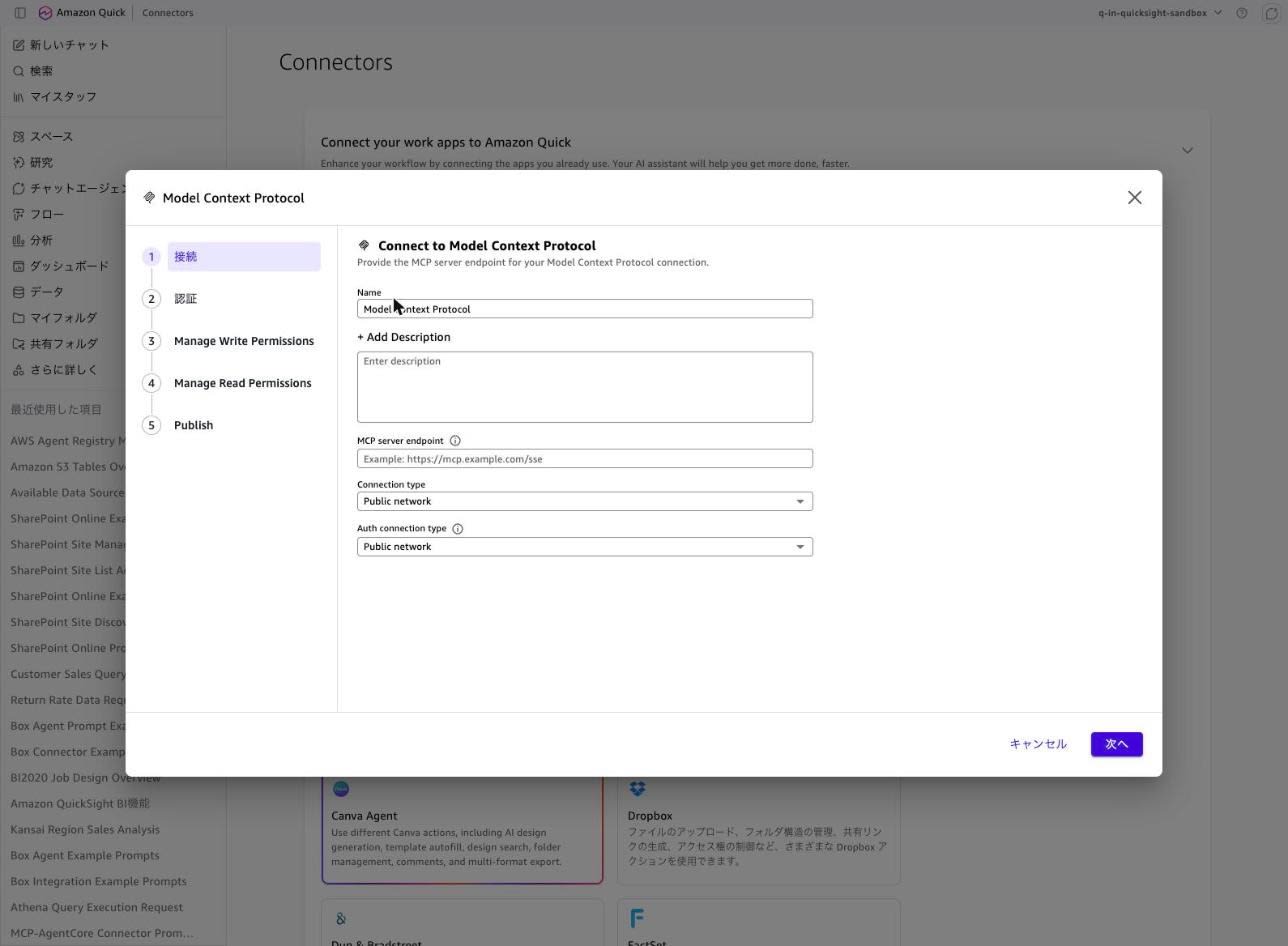Open recent item Box Integration Example Prompts
Image resolution: width=1288 pixels, height=946 pixels.
98,882
